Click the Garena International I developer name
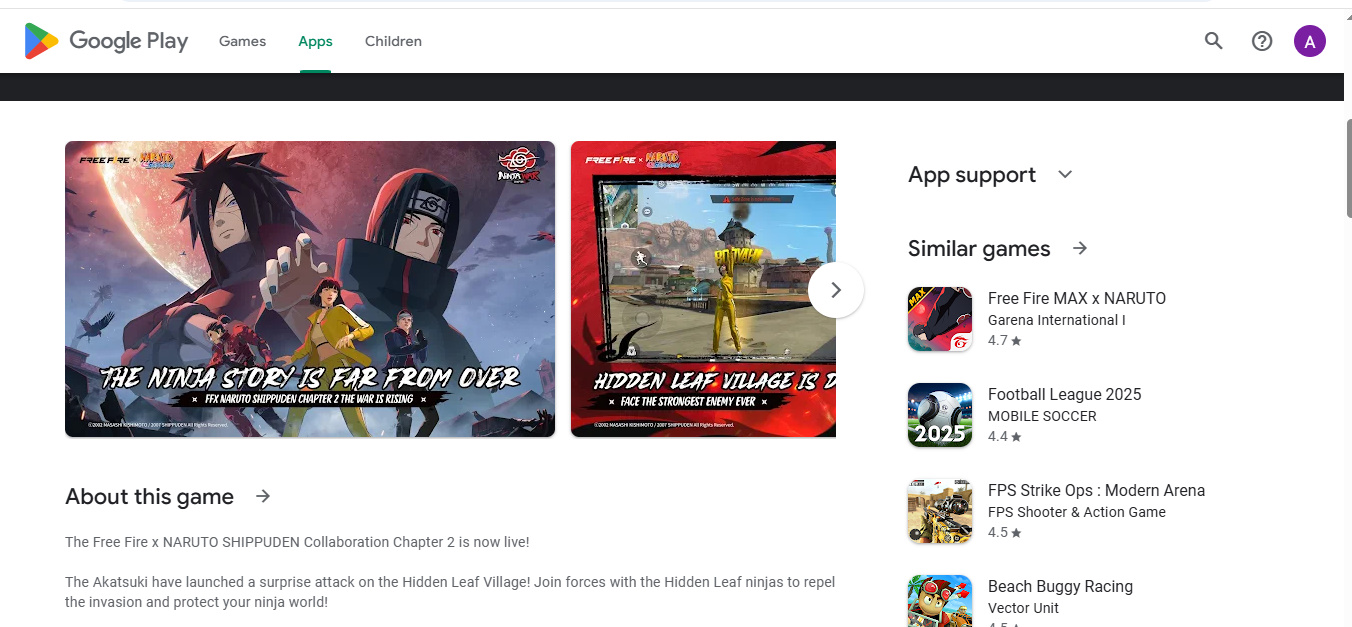The image size is (1352, 627). click(1057, 320)
